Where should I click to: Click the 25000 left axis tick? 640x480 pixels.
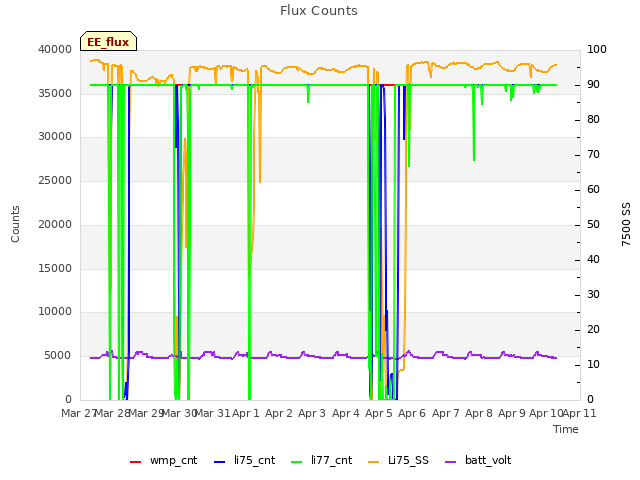click(55, 180)
